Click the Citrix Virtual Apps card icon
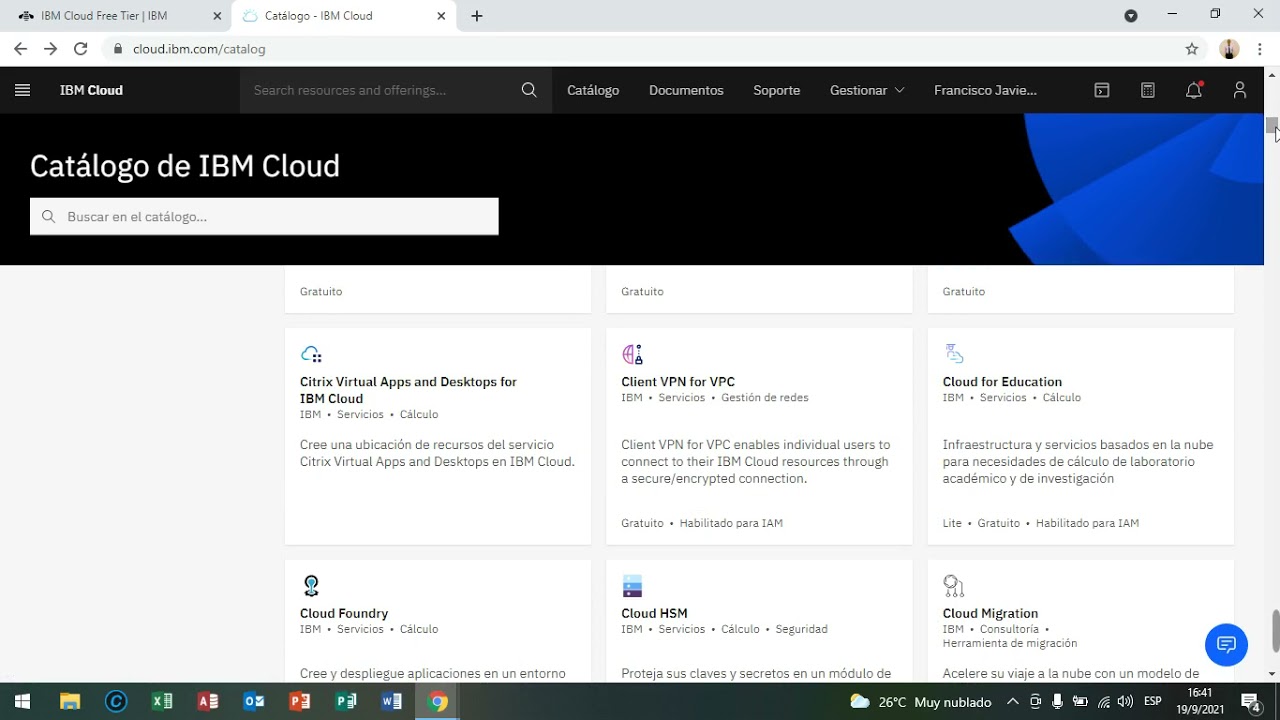Screen dimensions: 1280x720 coord(311,354)
